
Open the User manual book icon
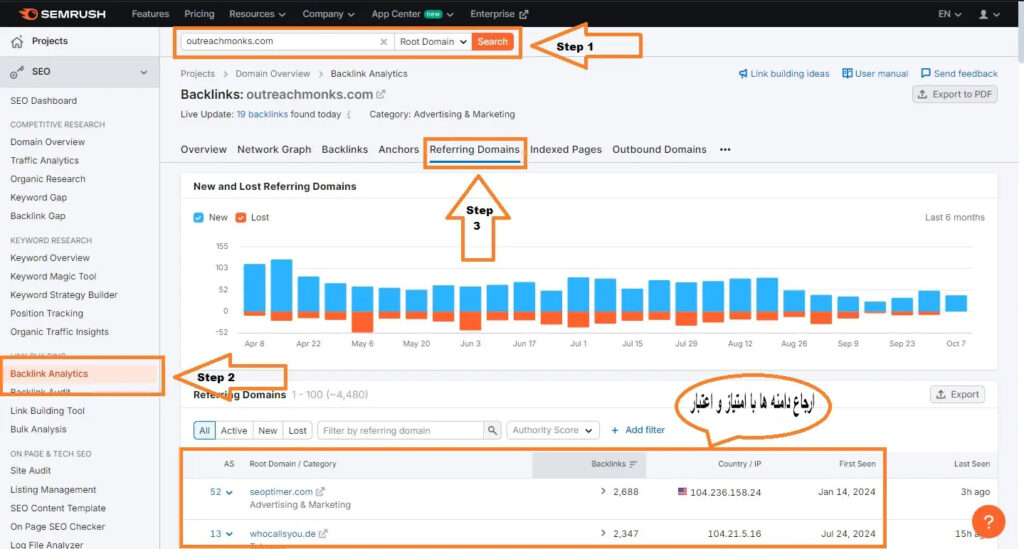pos(847,74)
